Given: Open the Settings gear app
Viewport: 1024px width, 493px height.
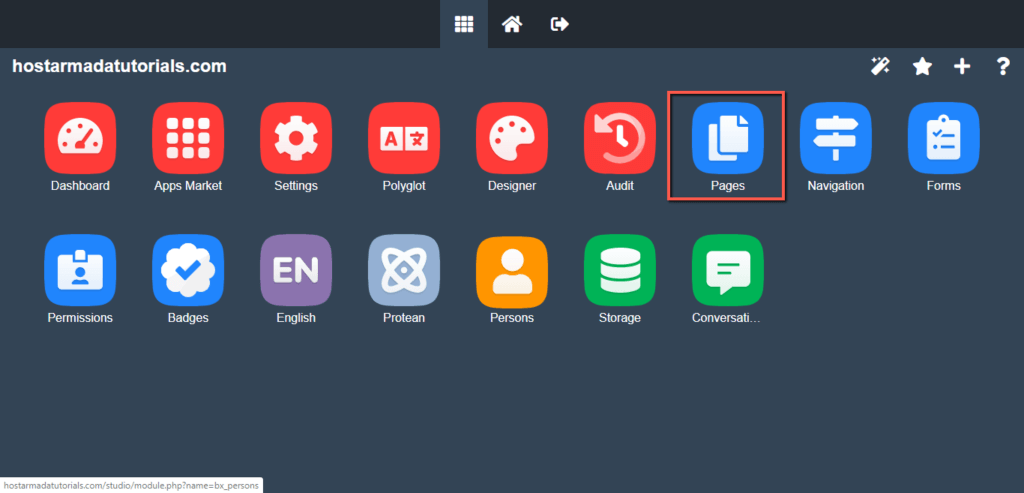Looking at the screenshot, I should (296, 138).
